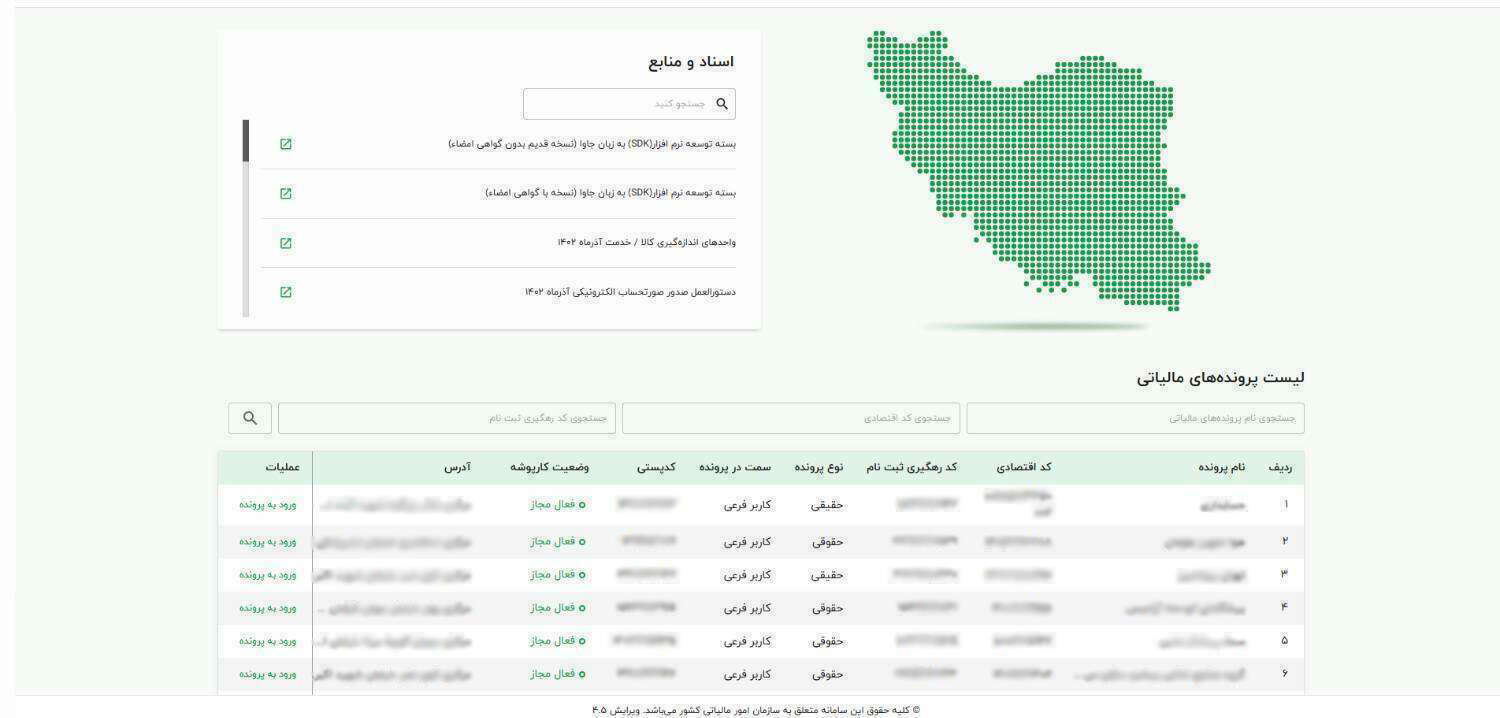The width and height of the screenshot is (1500, 718).
Task: Click the نام پرونده column header
Action: click(1224, 467)
